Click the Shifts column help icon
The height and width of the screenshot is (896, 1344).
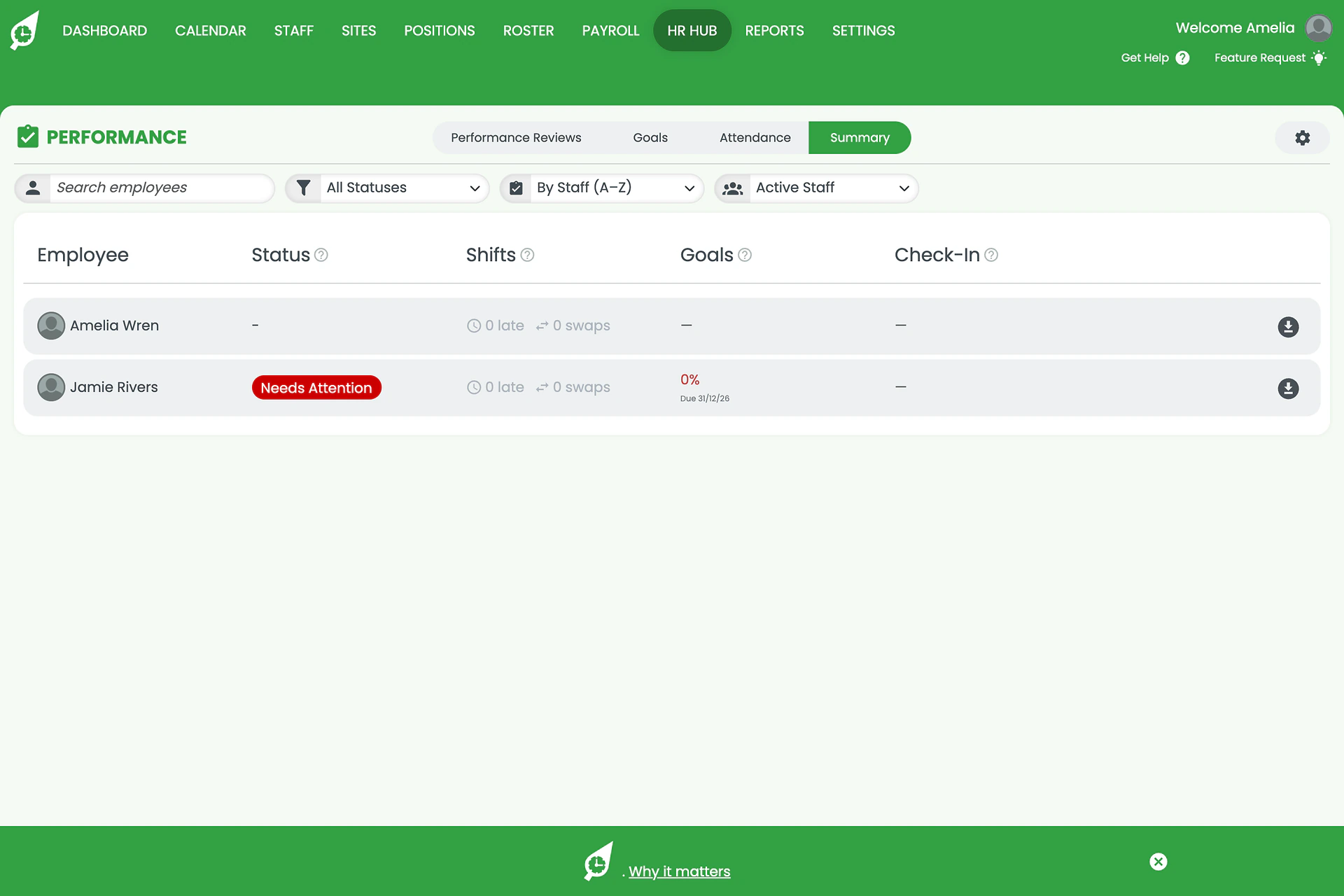click(x=528, y=255)
